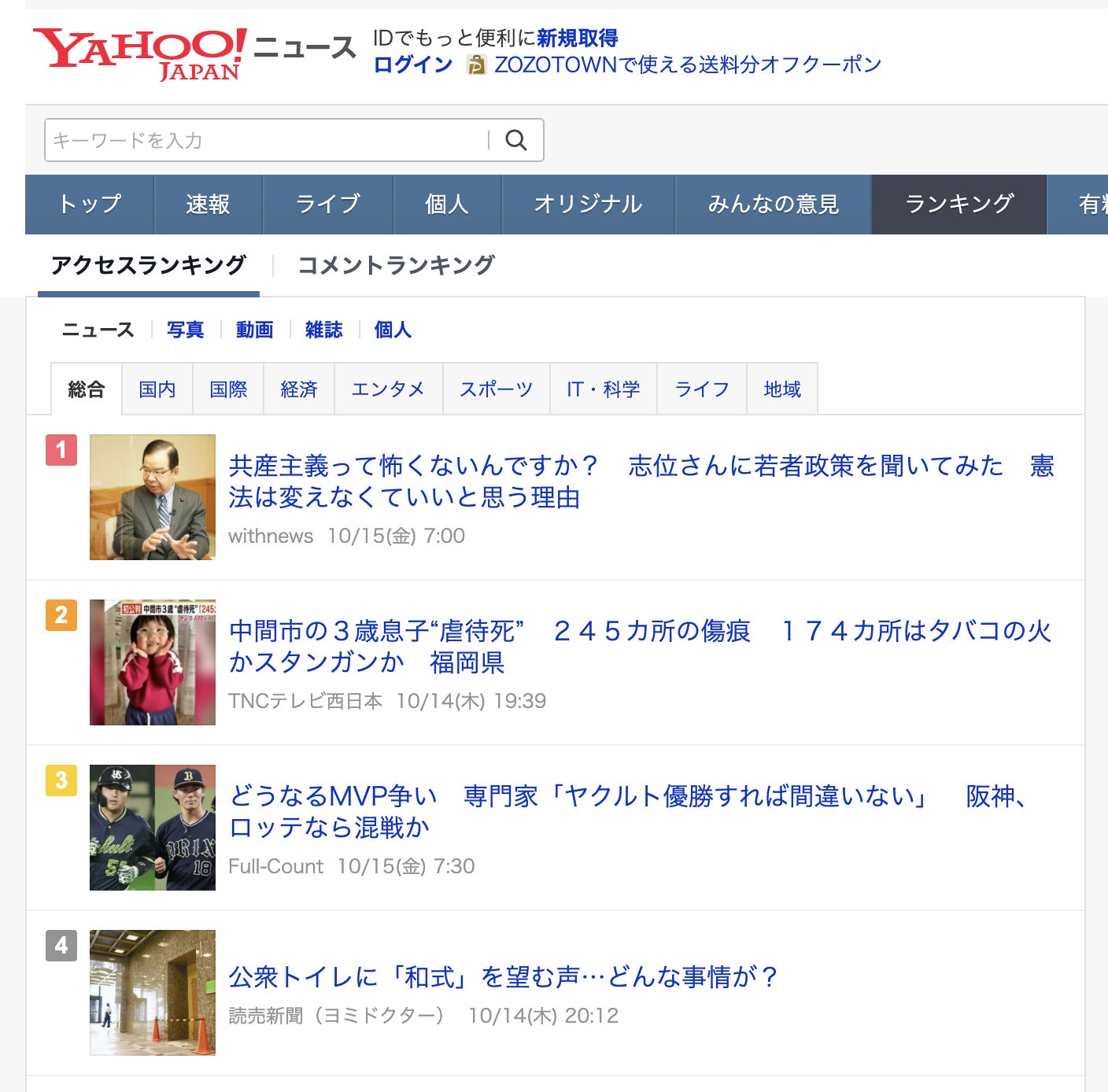The height and width of the screenshot is (1092, 1108).
Task: Select the みんなの意見 navigation item
Action: 773,205
